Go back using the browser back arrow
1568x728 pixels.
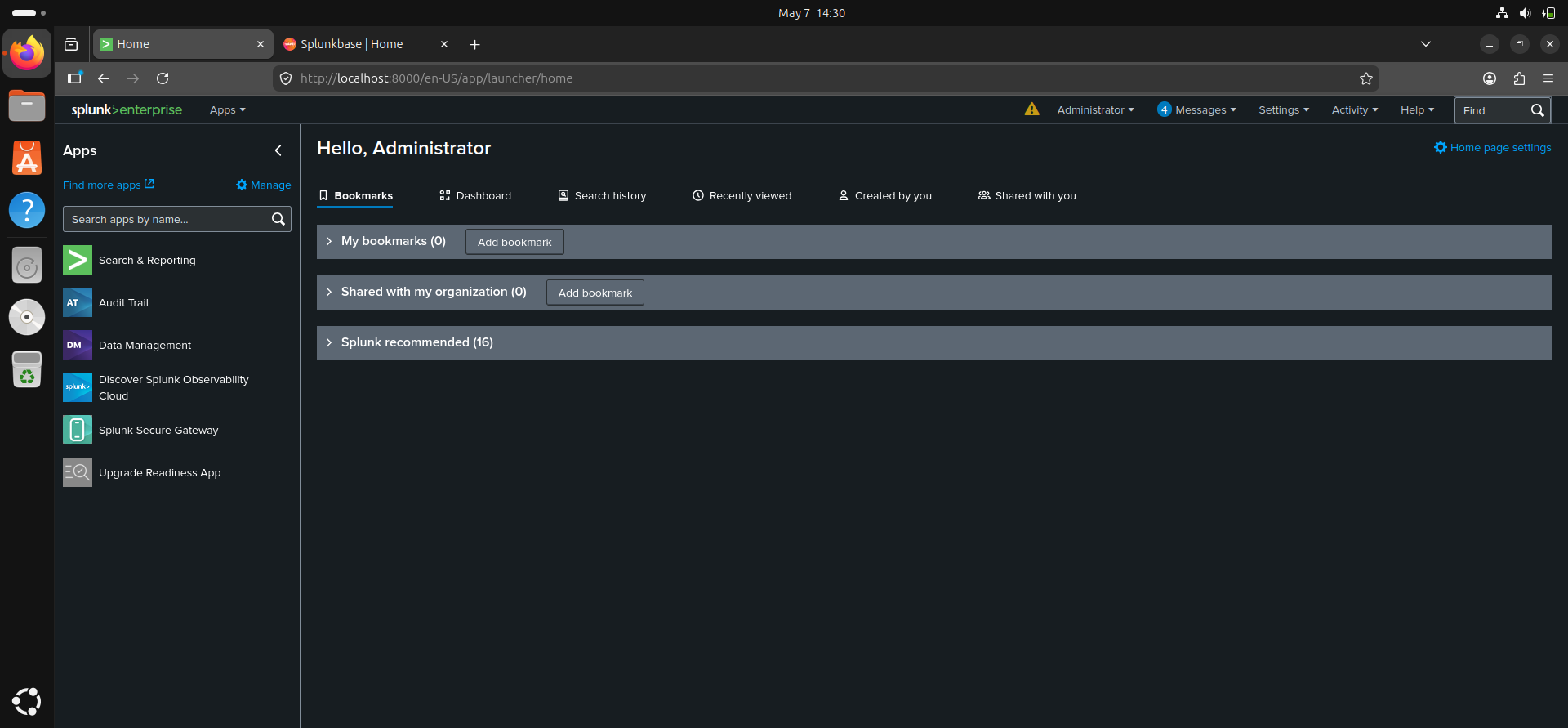click(104, 78)
